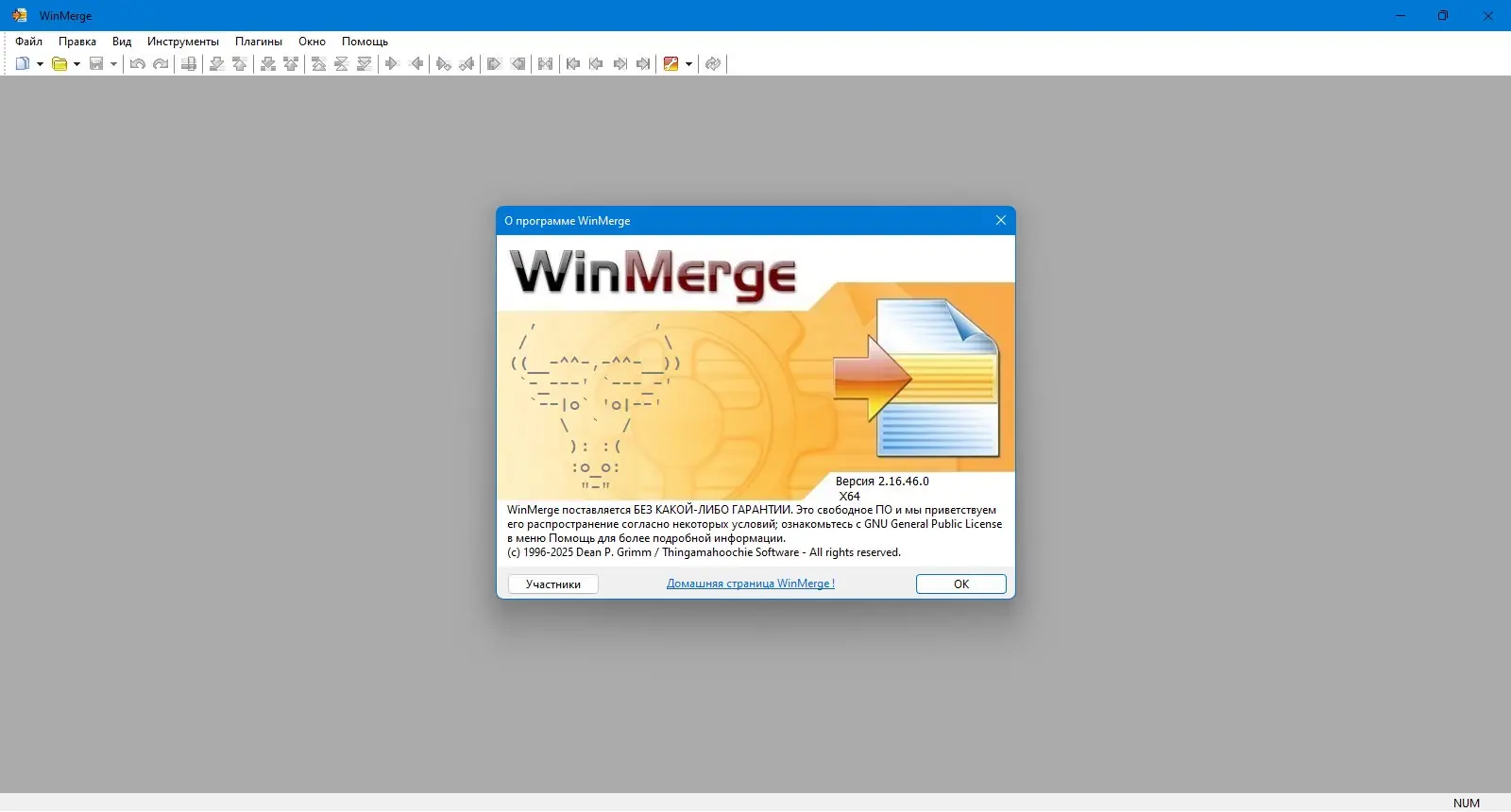Open the Домашняя страница WinMerge link

coord(751,584)
